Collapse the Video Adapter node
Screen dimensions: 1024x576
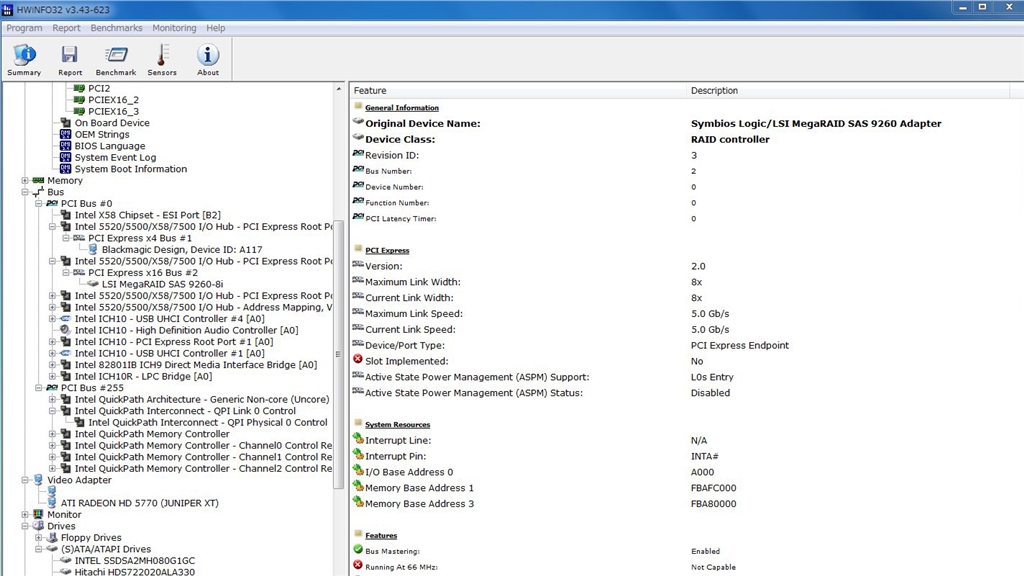tap(25, 480)
